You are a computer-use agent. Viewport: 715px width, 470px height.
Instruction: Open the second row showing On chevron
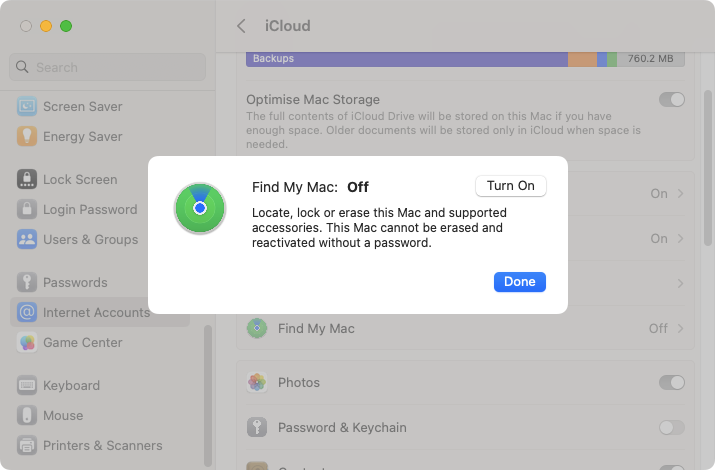(x=680, y=238)
